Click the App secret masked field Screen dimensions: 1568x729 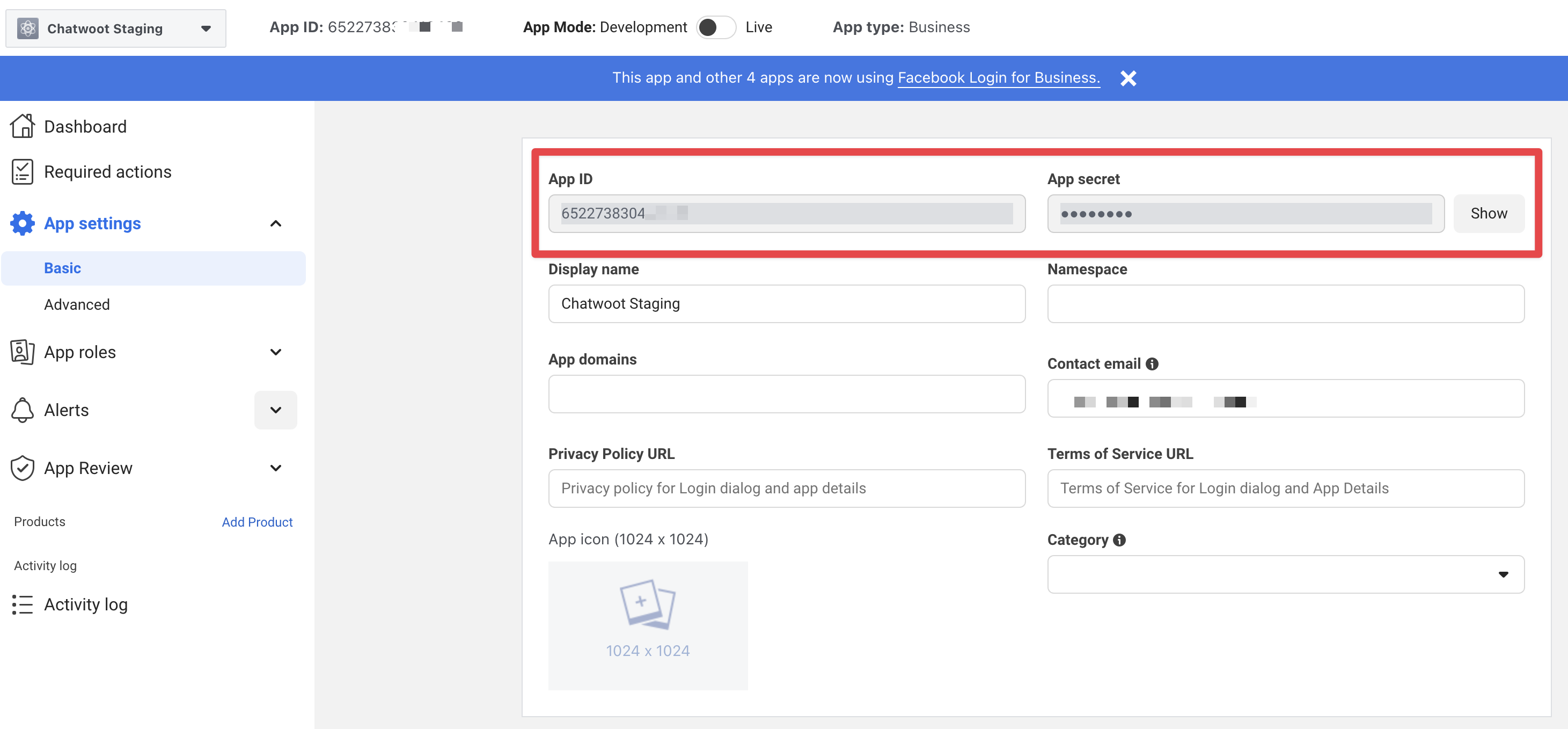(x=1245, y=213)
